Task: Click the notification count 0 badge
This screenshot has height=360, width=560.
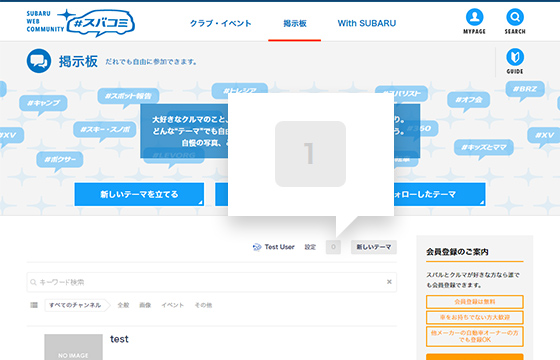Action: tap(333, 247)
